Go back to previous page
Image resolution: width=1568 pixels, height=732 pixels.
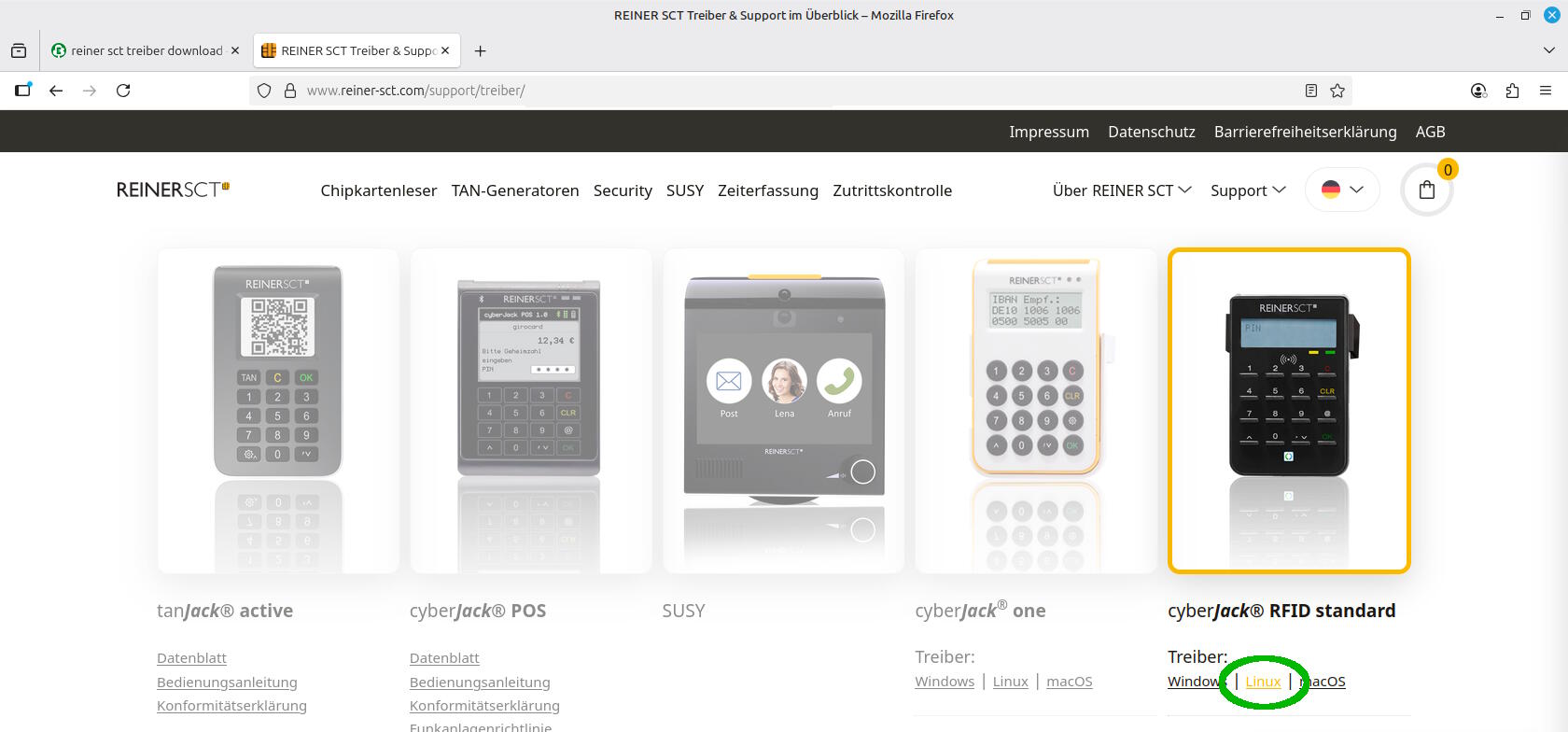point(56,91)
